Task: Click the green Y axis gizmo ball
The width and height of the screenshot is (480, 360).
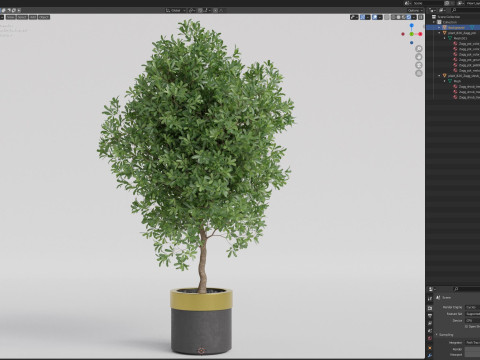Action: click(x=412, y=34)
